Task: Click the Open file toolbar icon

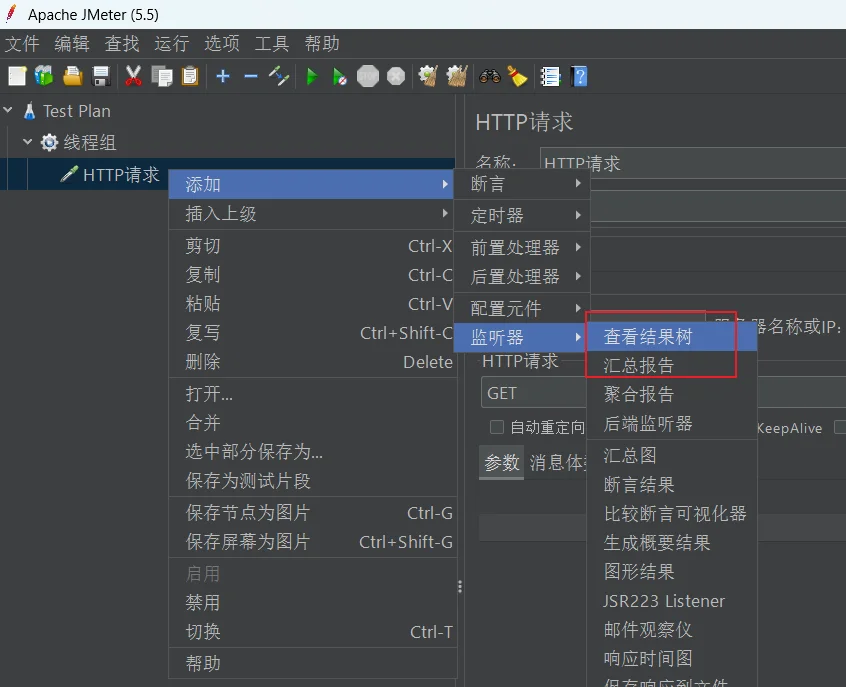Action: pyautogui.click(x=73, y=76)
